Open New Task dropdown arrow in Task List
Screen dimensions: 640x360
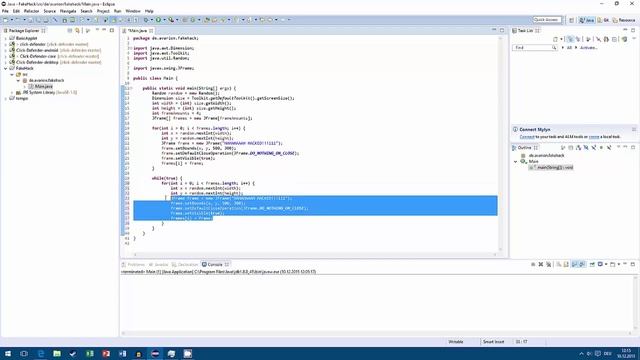[x=562, y=40]
